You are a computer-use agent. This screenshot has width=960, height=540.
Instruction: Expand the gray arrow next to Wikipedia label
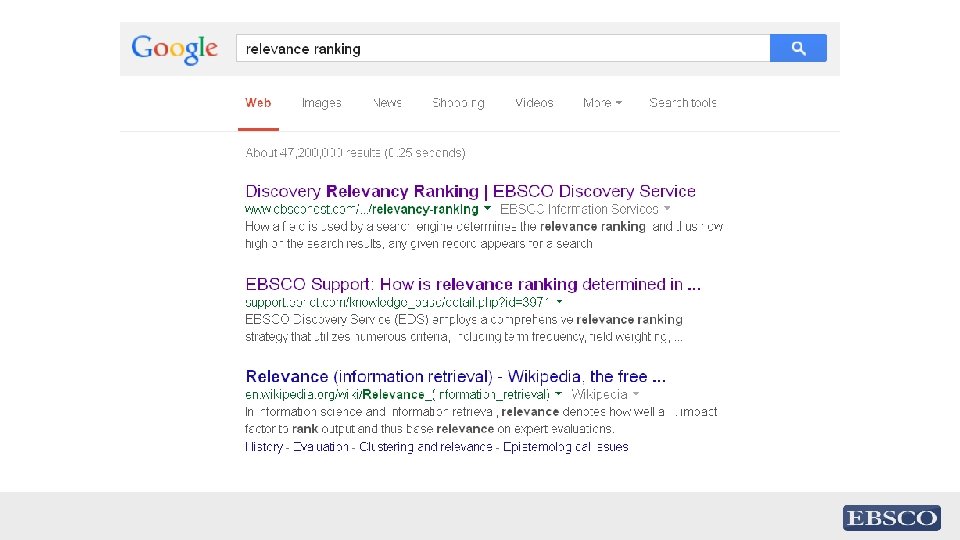(636, 394)
